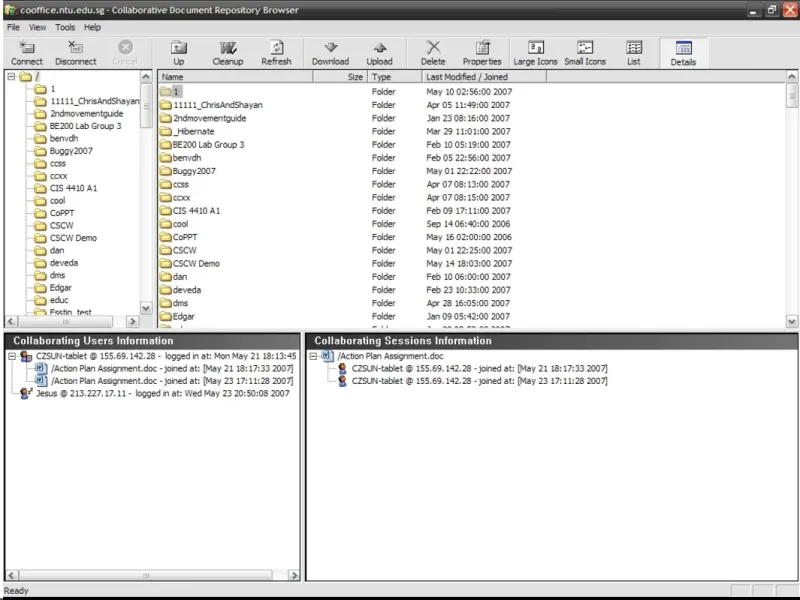Click document icon joined May 21 in Users panel
This screenshot has height=600, width=800.
pyautogui.click(x=41, y=368)
